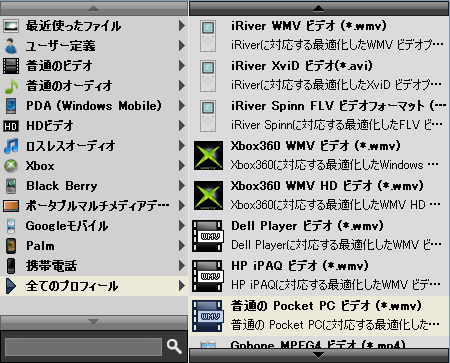Click the ロスレスオーディオ blue note icon

11,146
